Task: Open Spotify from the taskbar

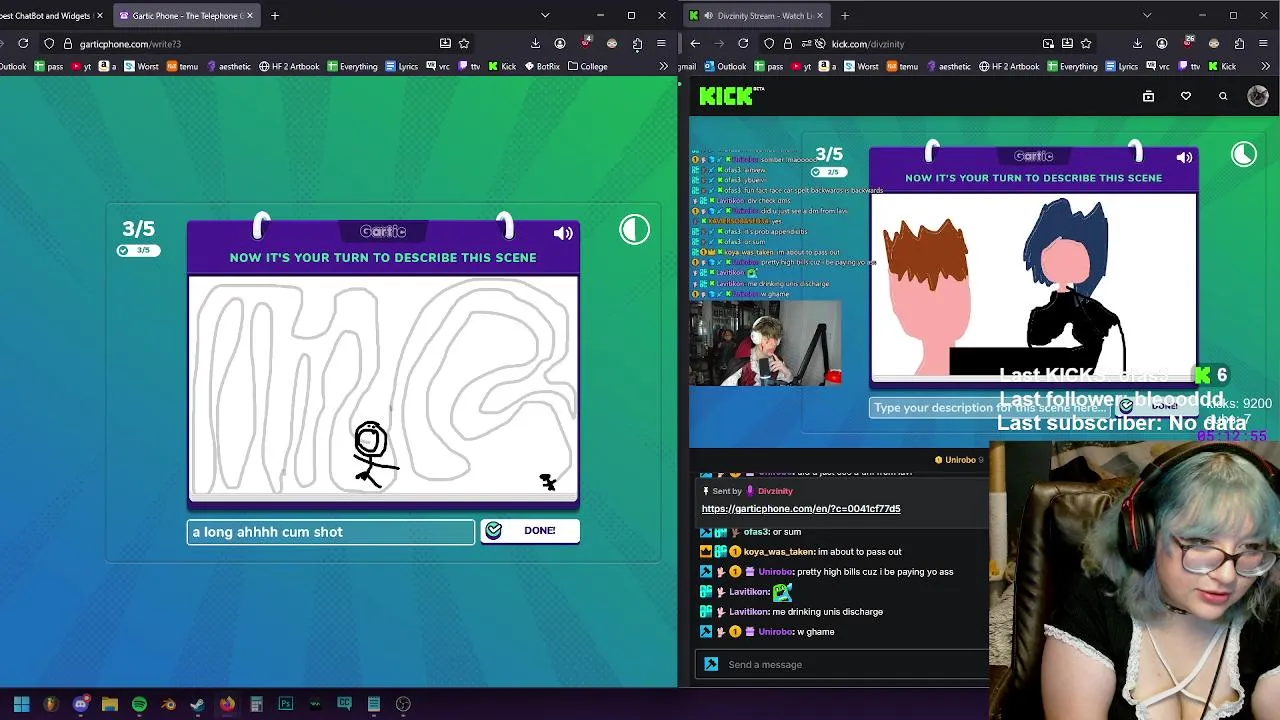Action: click(139, 704)
